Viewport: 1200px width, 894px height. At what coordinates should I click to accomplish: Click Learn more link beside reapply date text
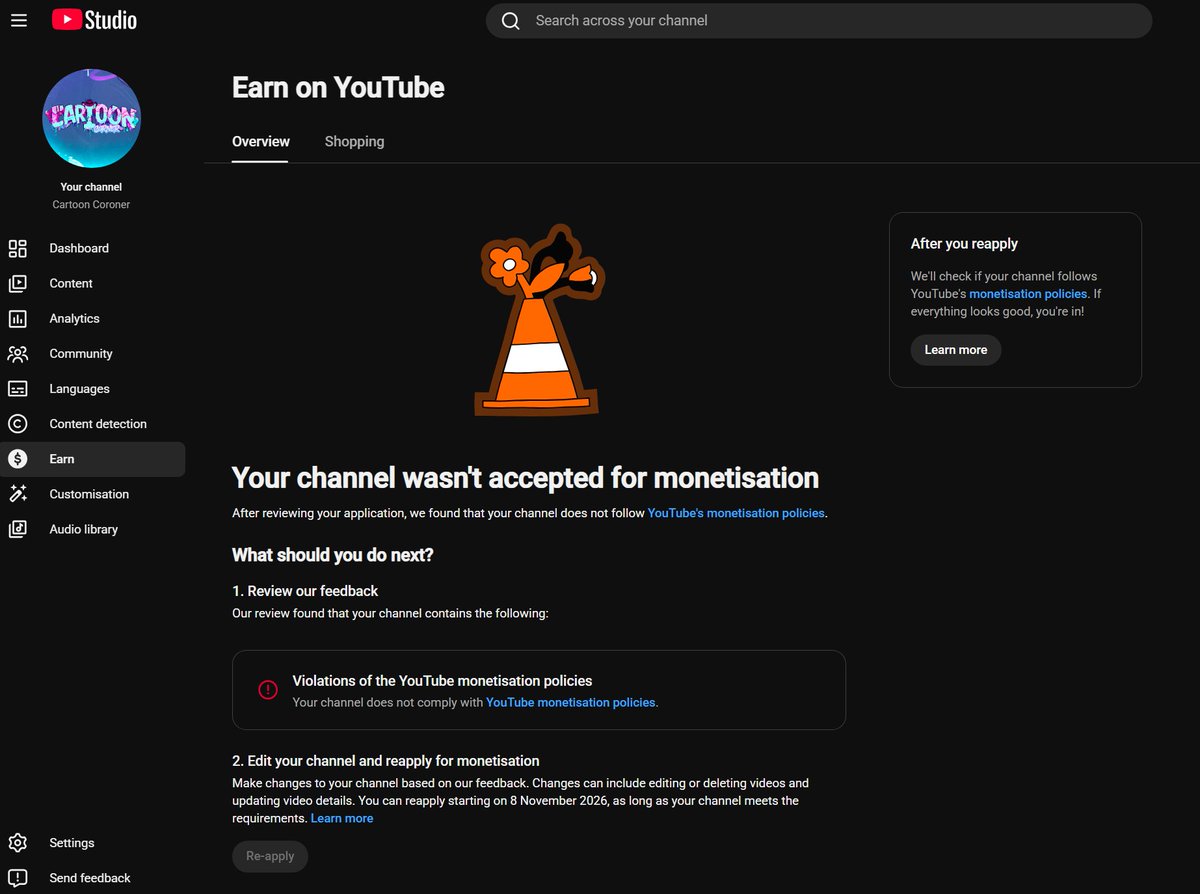coord(342,819)
